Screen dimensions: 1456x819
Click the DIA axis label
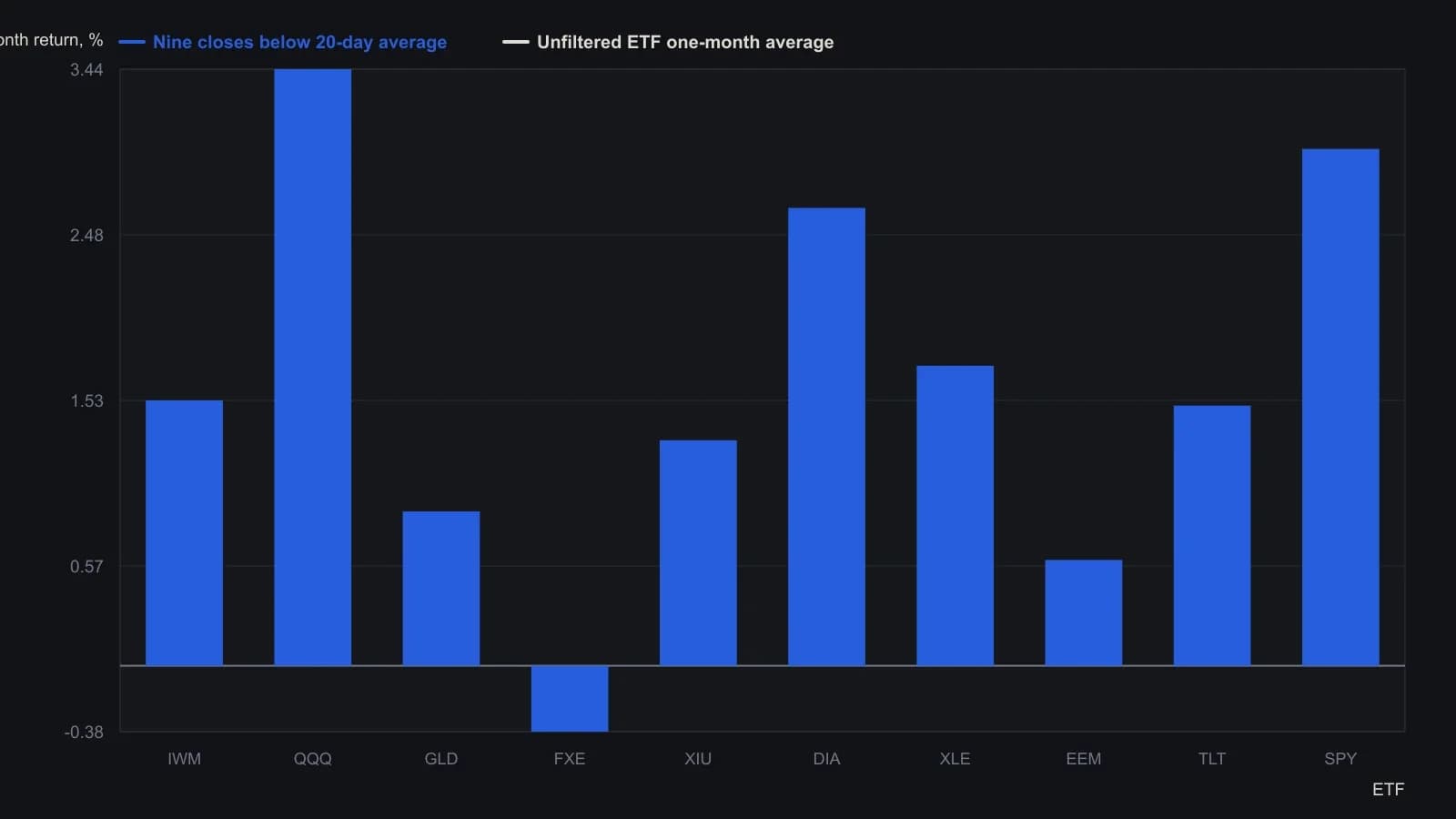point(826,759)
